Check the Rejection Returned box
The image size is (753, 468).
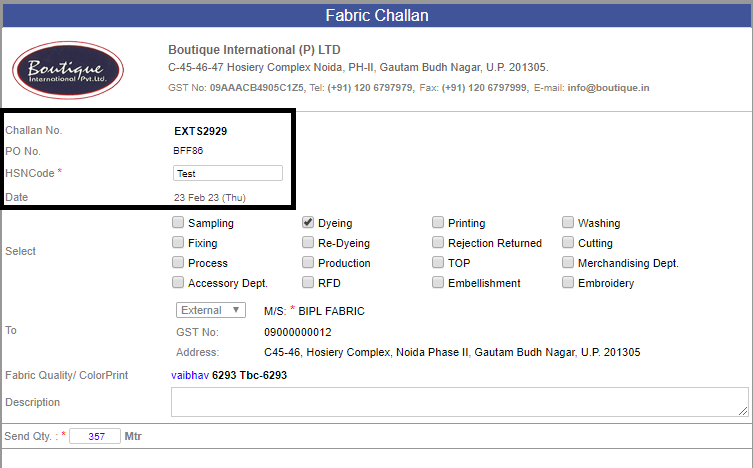[437, 242]
